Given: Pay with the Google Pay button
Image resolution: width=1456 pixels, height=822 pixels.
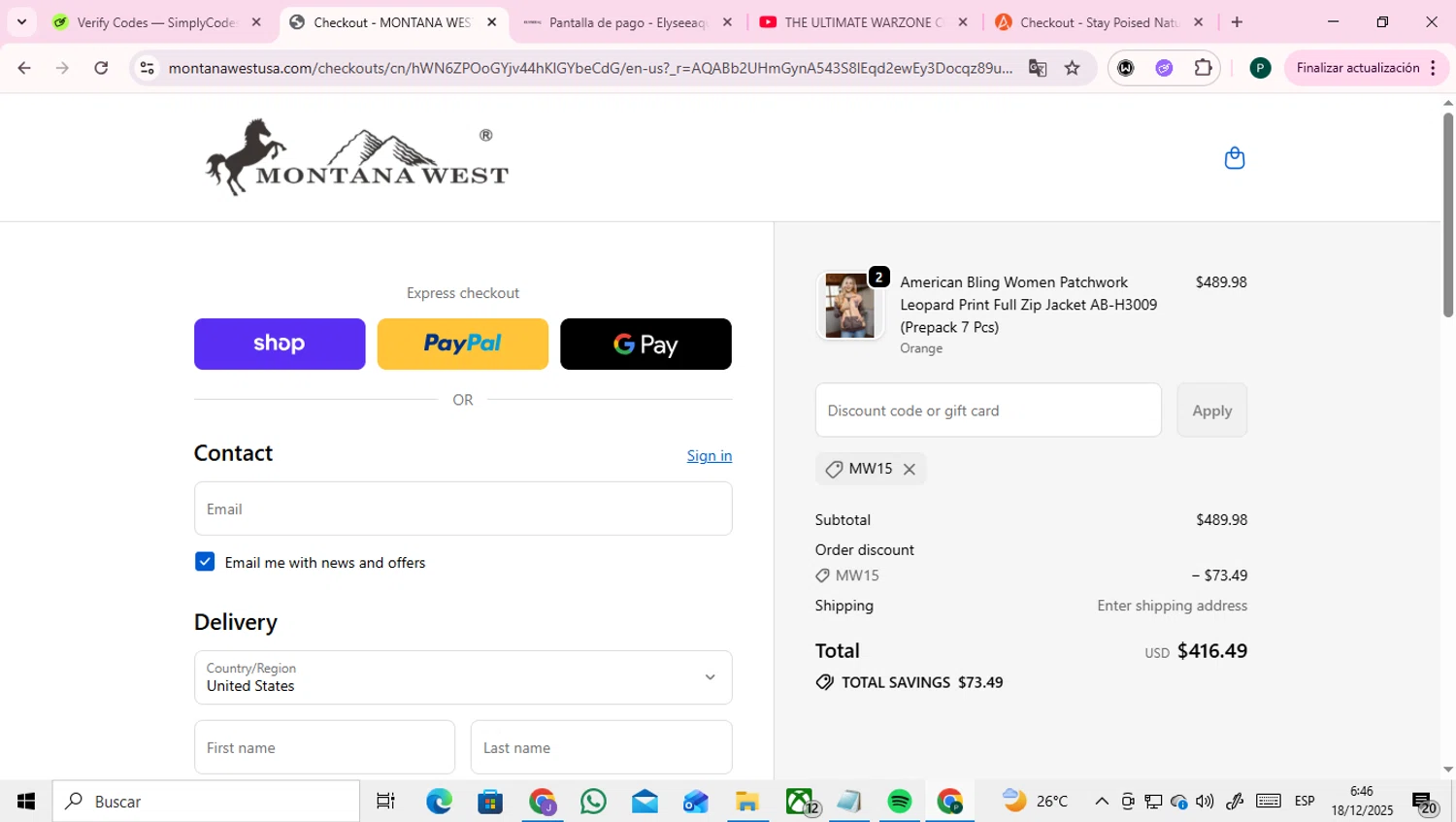Looking at the screenshot, I should coord(645,344).
